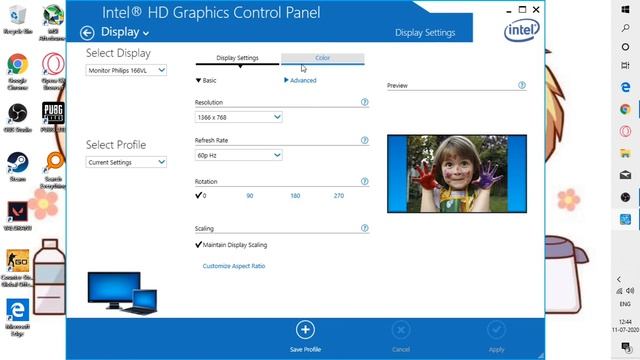Click the monitor and laptop illustration

point(122,293)
